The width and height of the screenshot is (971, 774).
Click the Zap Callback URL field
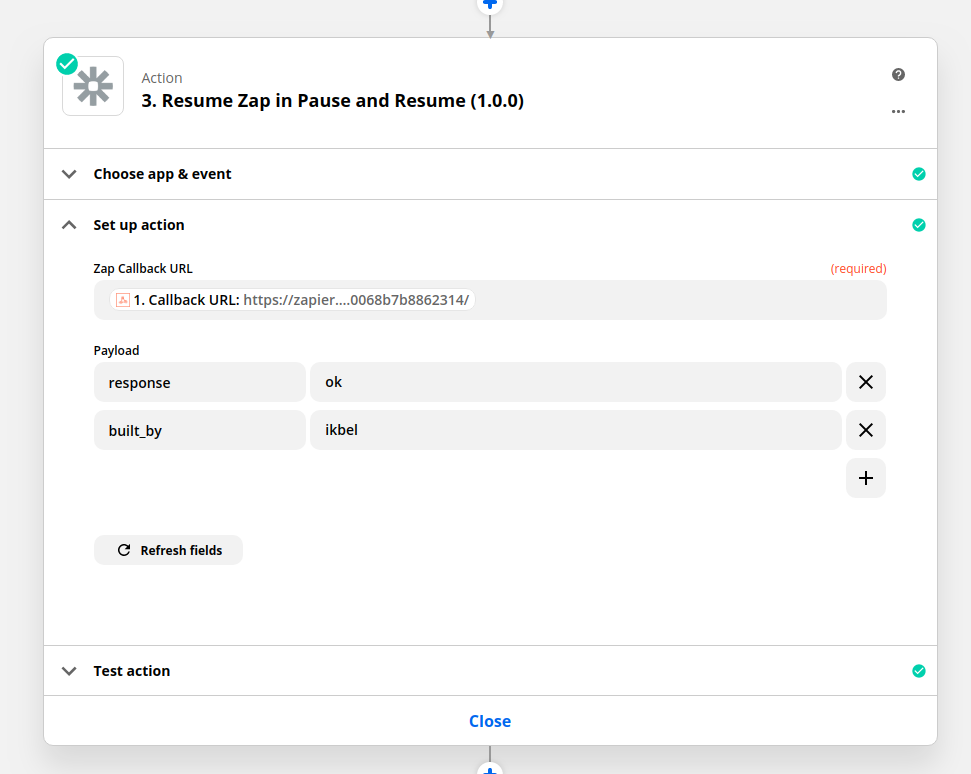(680, 300)
